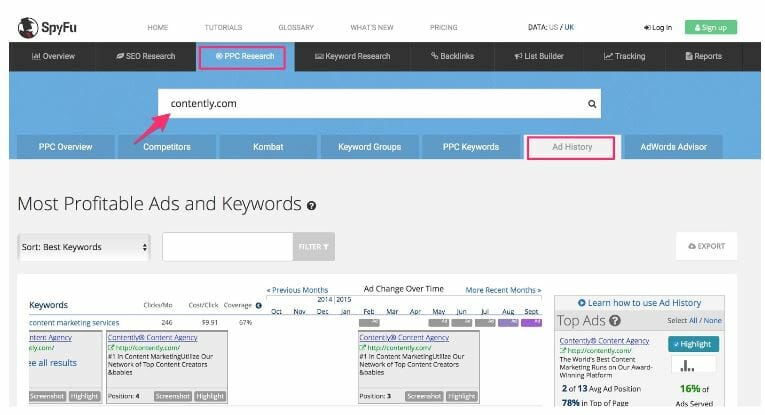Open the Overview navigation section
The height and width of the screenshot is (415, 765).
click(53, 56)
